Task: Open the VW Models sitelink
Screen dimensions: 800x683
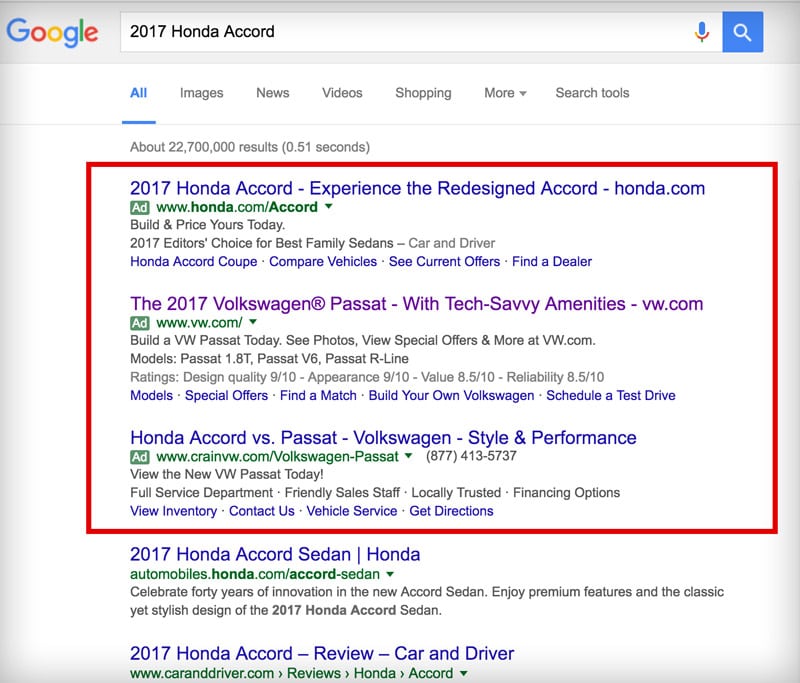Action: pyautogui.click(x=152, y=396)
